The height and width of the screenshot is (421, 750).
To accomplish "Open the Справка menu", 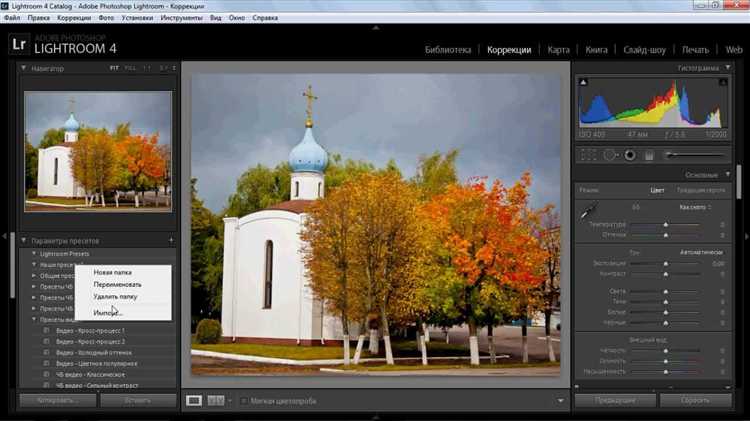I will pyautogui.click(x=265, y=18).
